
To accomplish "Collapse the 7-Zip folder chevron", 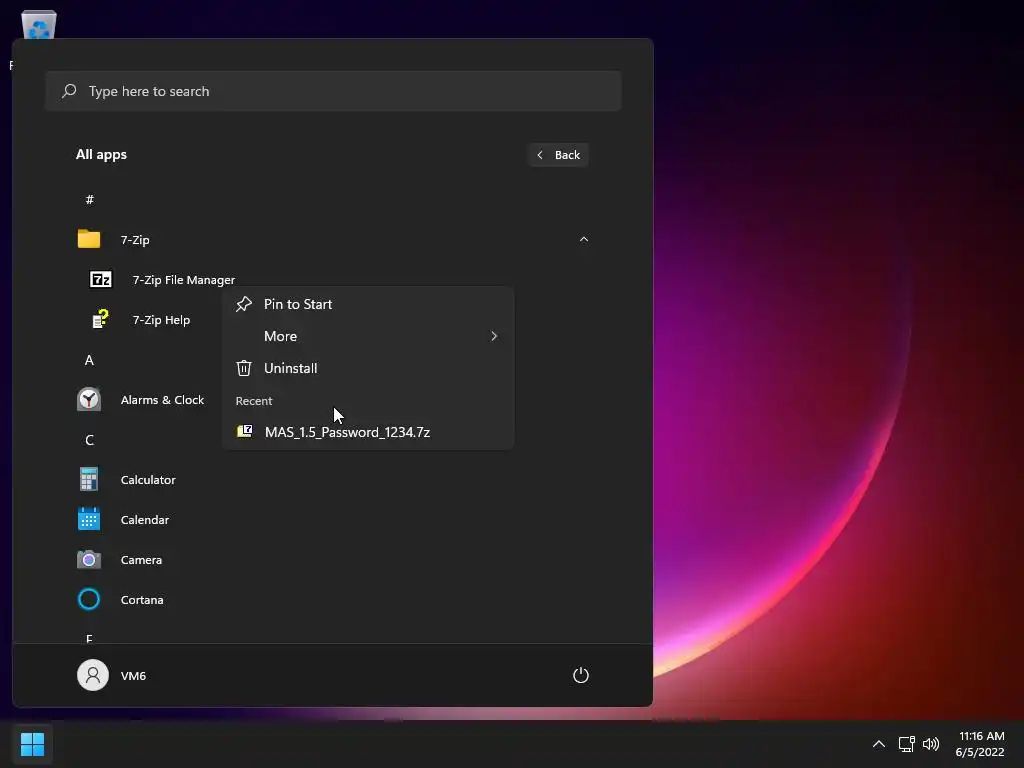I will (584, 239).
